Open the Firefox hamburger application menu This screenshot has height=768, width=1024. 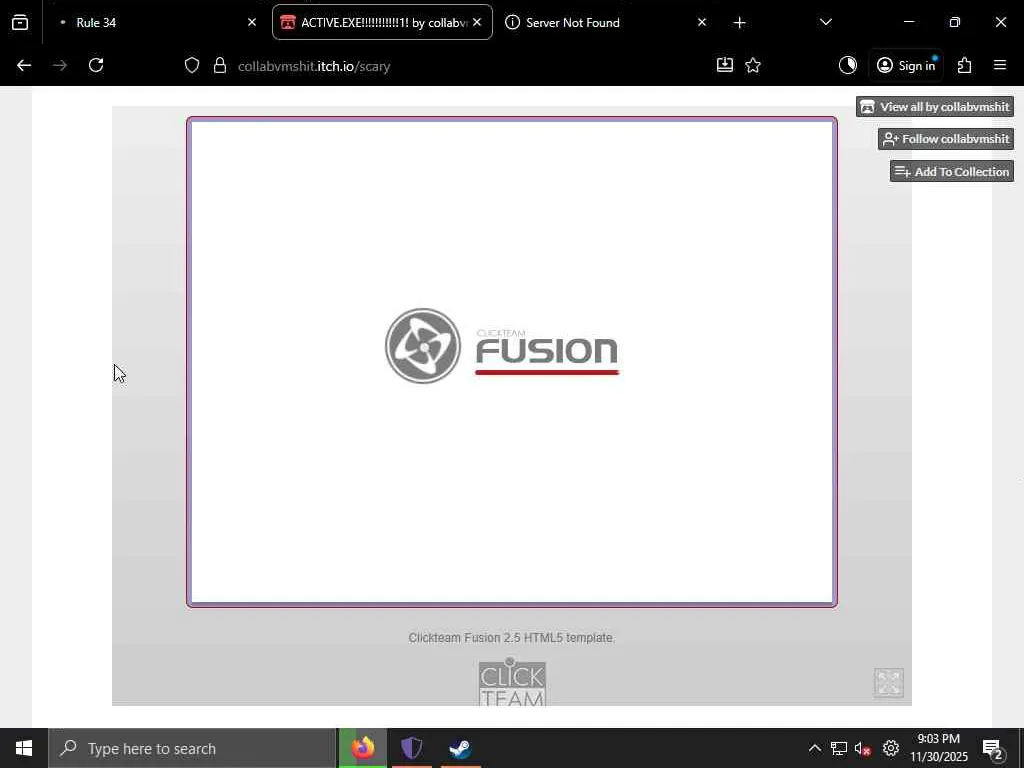click(1000, 65)
